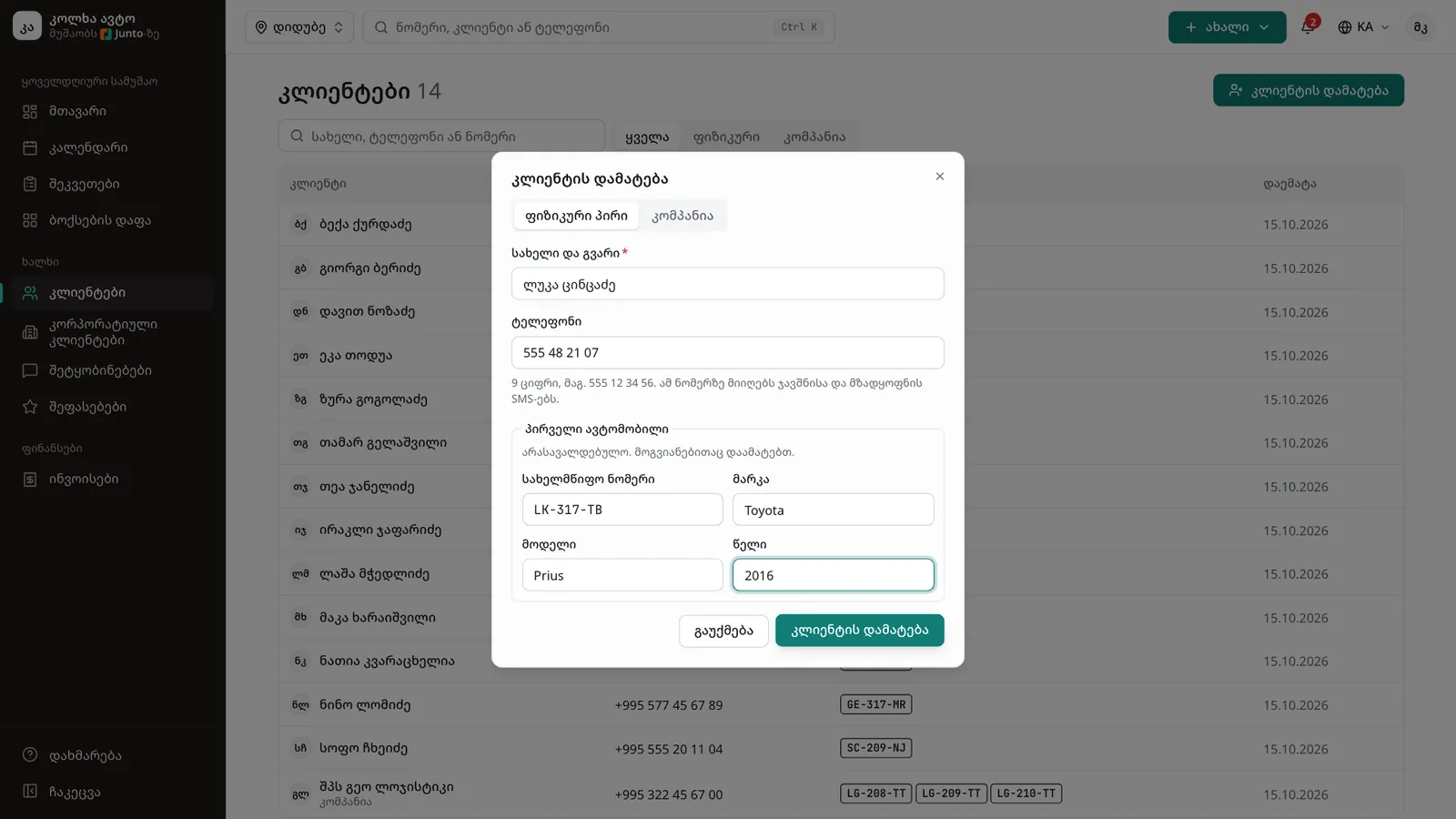Focus the ტელეფონი phone field
The width and height of the screenshot is (1456, 819).
click(728, 352)
